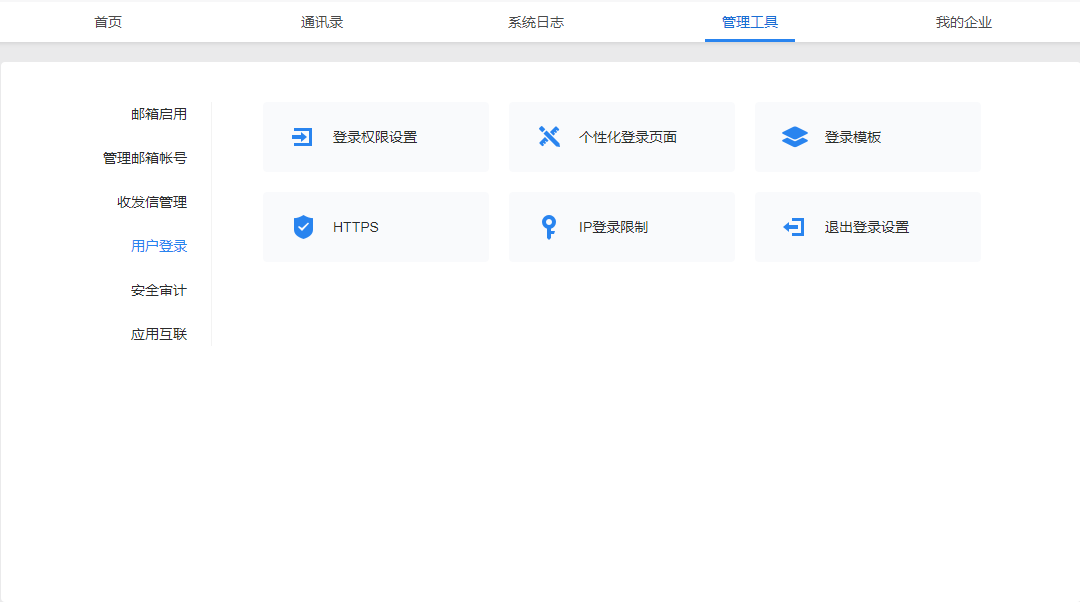Select 用户登录 in the sidebar
This screenshot has height=602, width=1080.
click(159, 246)
